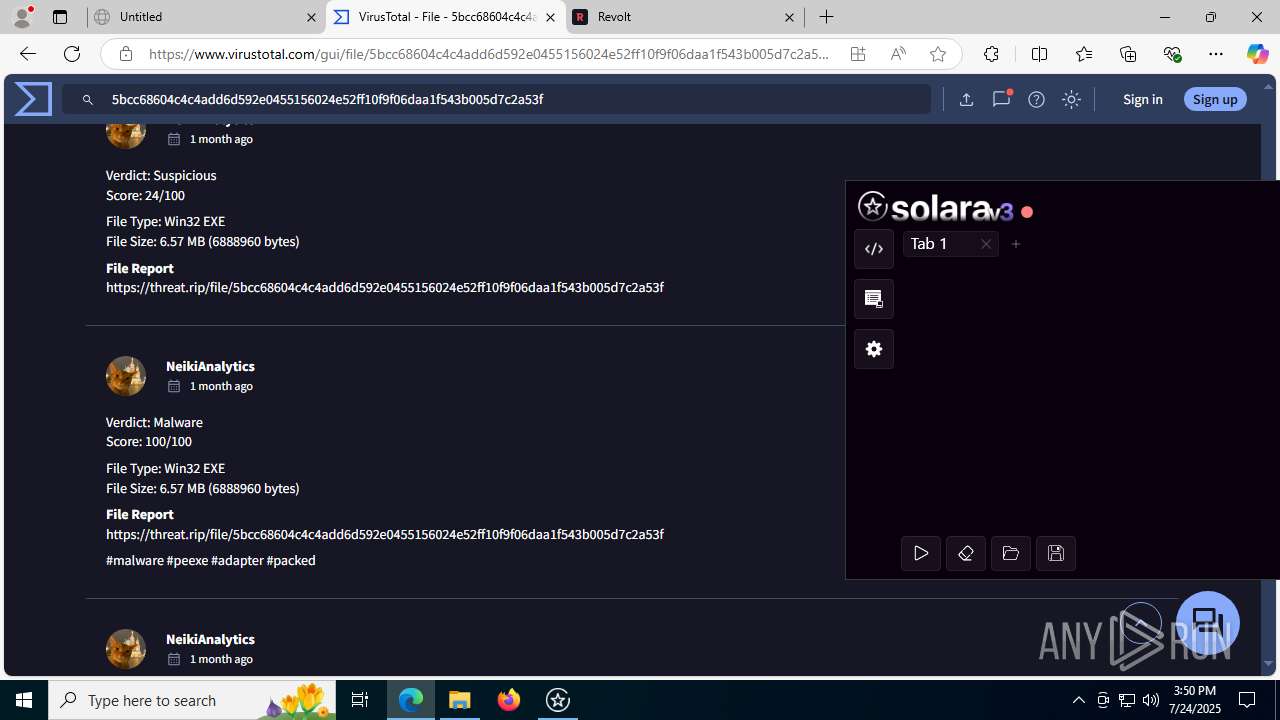
Task: Open the Copilot sidebar icon
Action: tap(1257, 54)
